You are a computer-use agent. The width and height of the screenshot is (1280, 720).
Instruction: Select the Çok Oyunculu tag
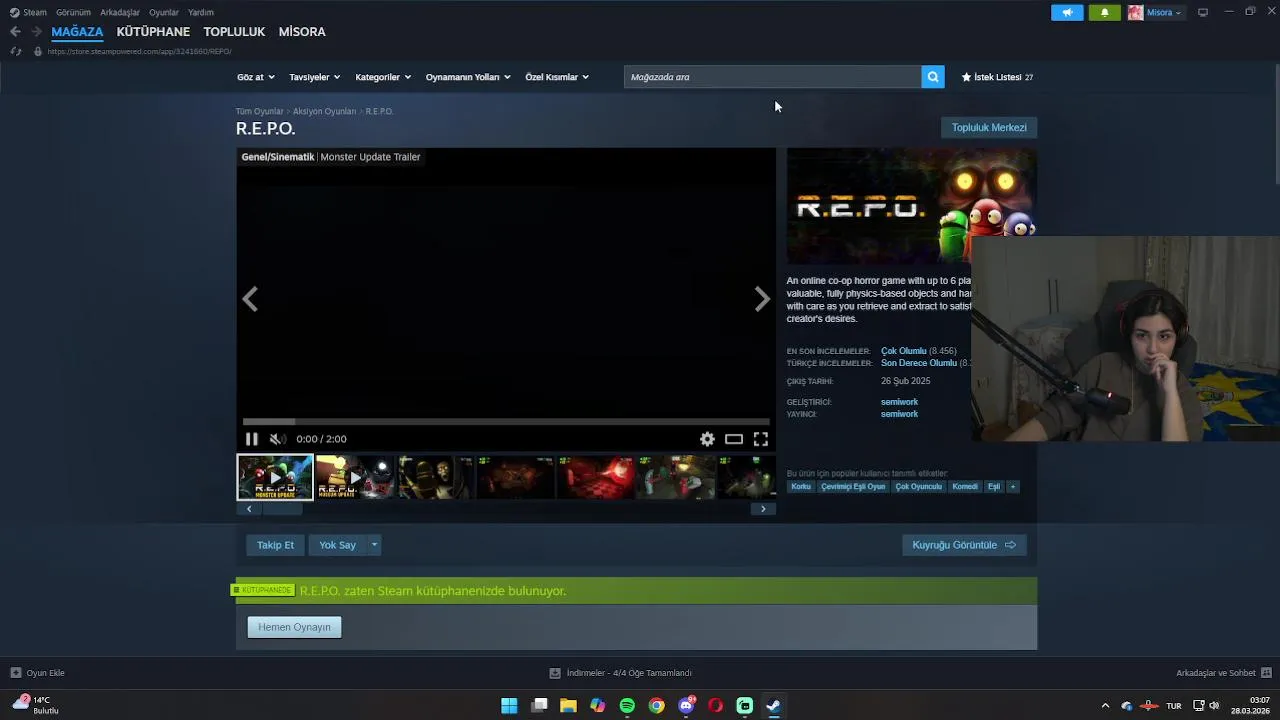[x=918, y=487]
